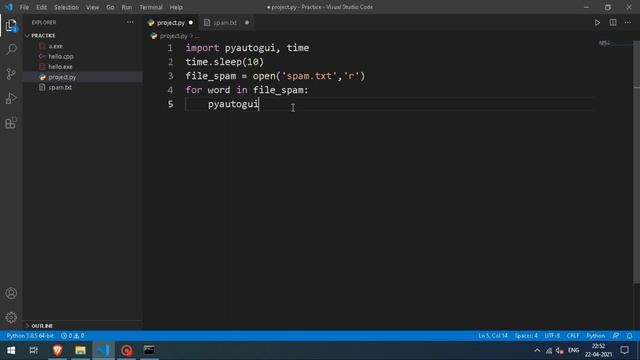Open the Windows action center icon
Image resolution: width=640 pixels, height=360 pixels.
[x=624, y=350]
